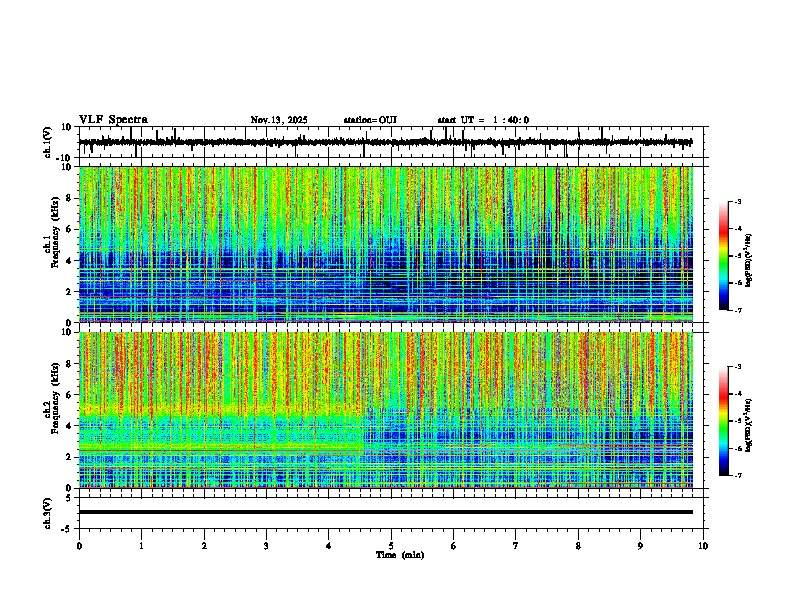Click the '8' kHz tick on ch.1 spectrogram
Screen dimensions: 792x612
pos(71,198)
